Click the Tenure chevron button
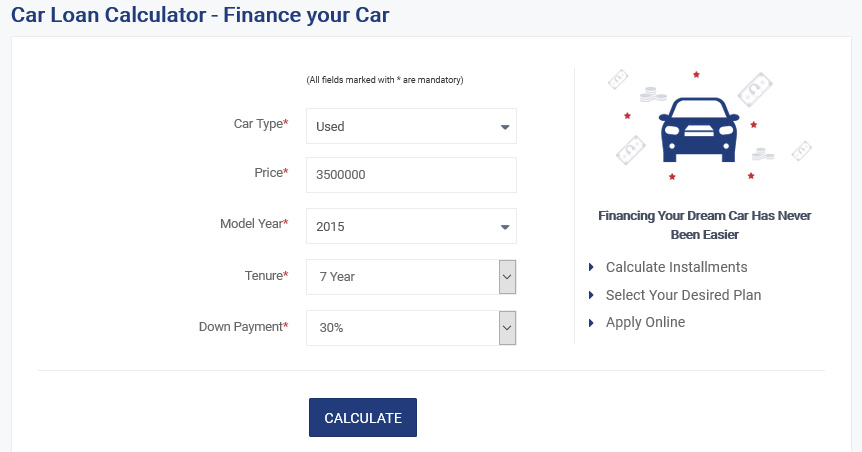This screenshot has height=452, width=862. [507, 277]
